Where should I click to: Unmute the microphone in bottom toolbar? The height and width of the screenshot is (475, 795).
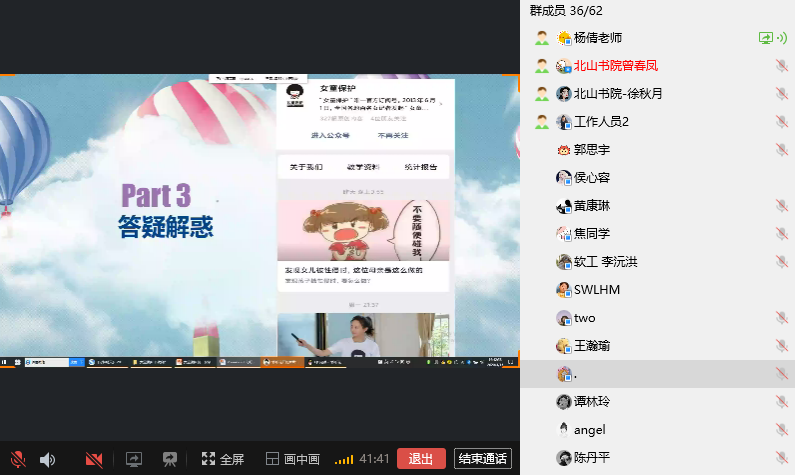coord(17,459)
